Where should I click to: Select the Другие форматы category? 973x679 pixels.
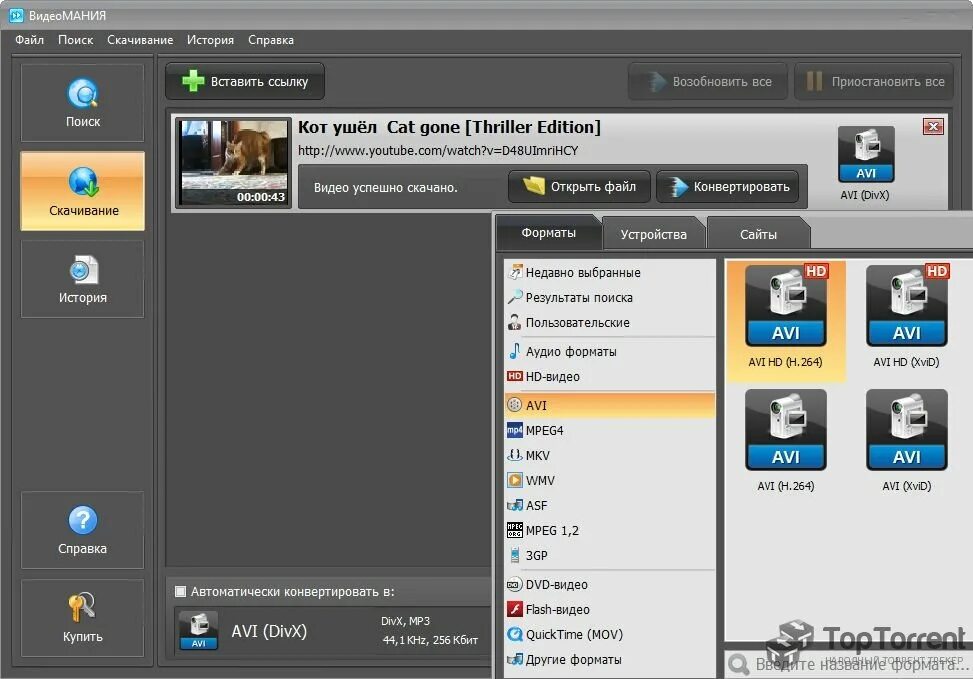(610, 659)
